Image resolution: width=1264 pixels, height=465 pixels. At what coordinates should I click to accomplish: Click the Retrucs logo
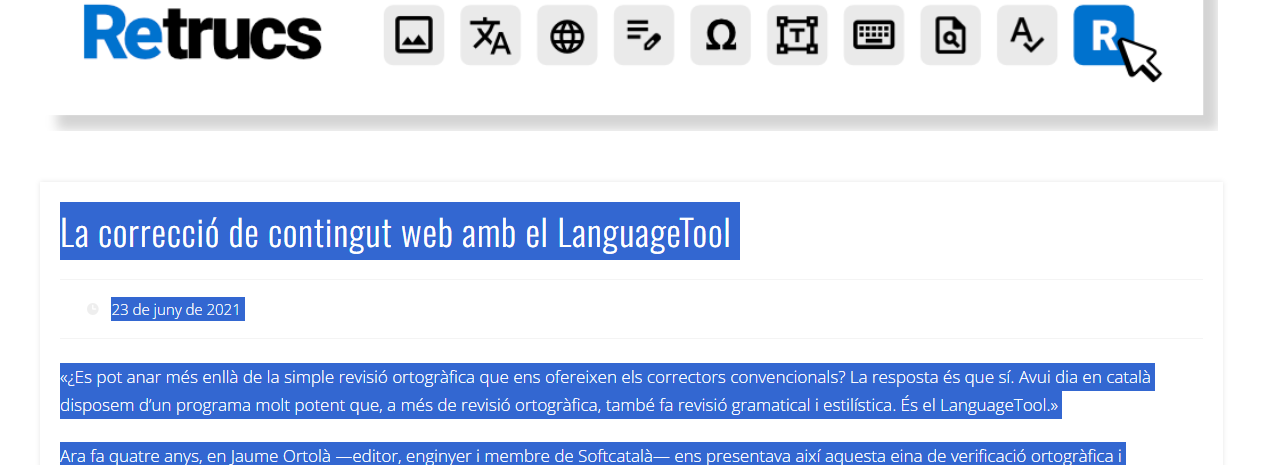point(202,33)
